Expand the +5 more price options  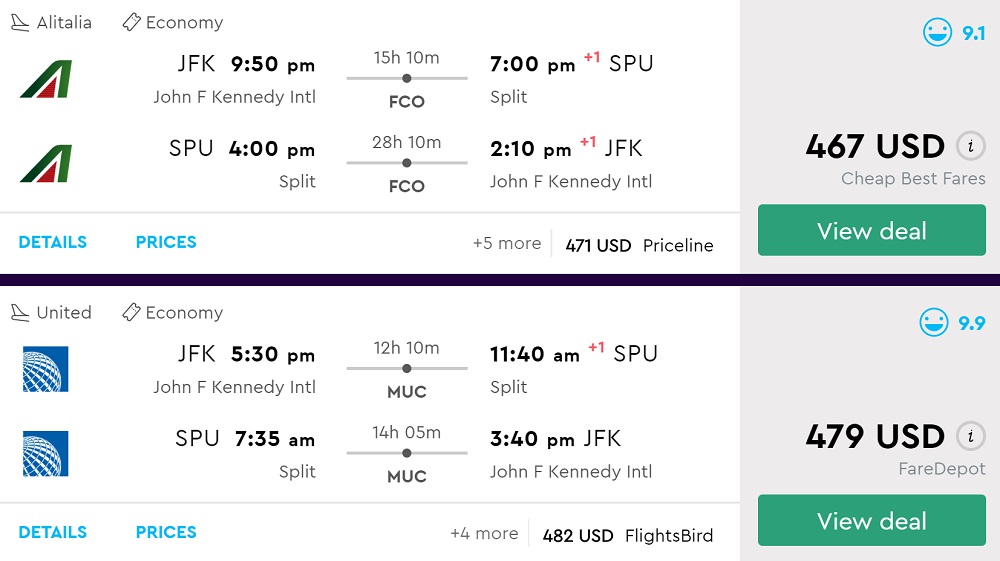[506, 244]
